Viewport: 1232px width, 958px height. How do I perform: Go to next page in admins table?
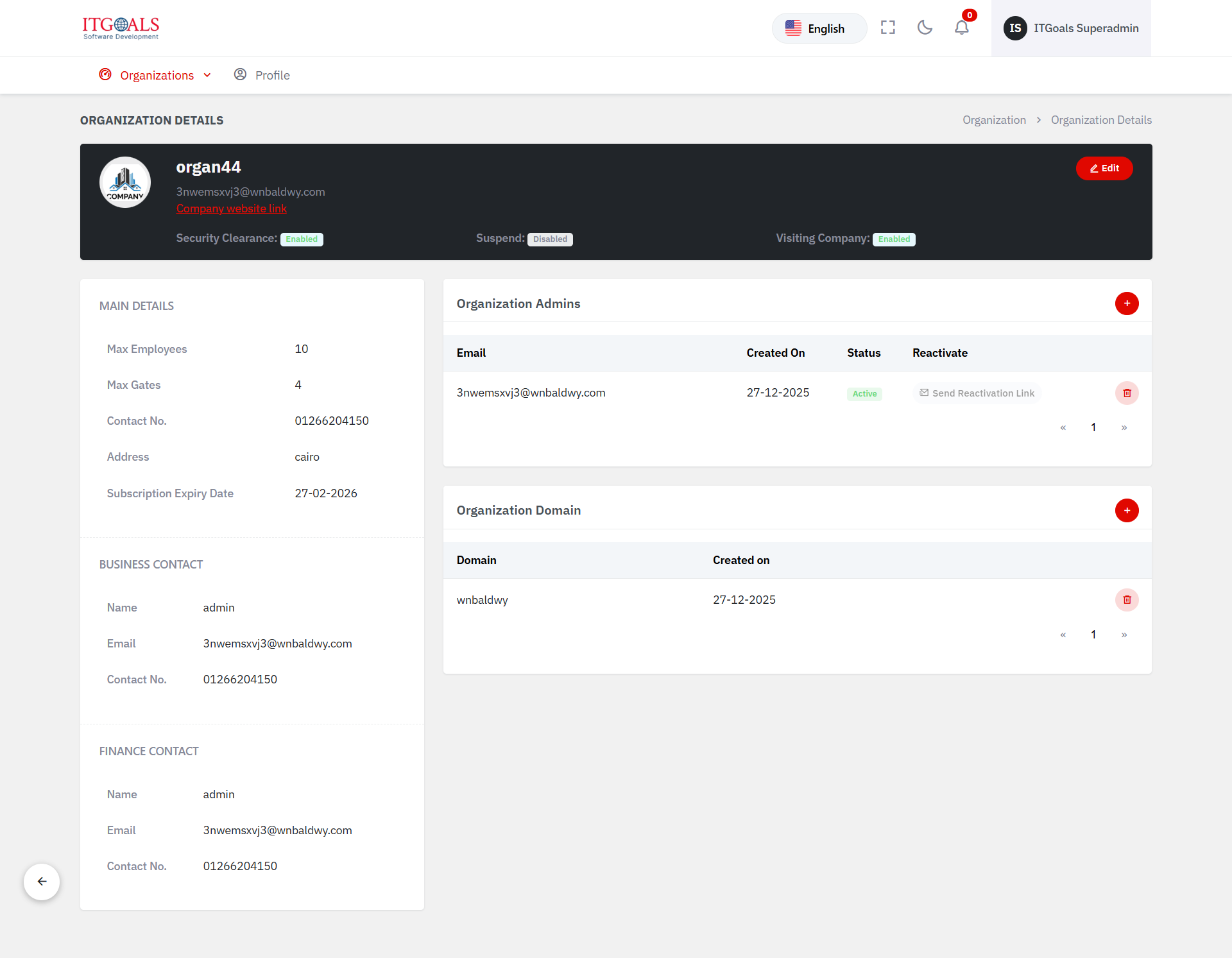pos(1124,427)
